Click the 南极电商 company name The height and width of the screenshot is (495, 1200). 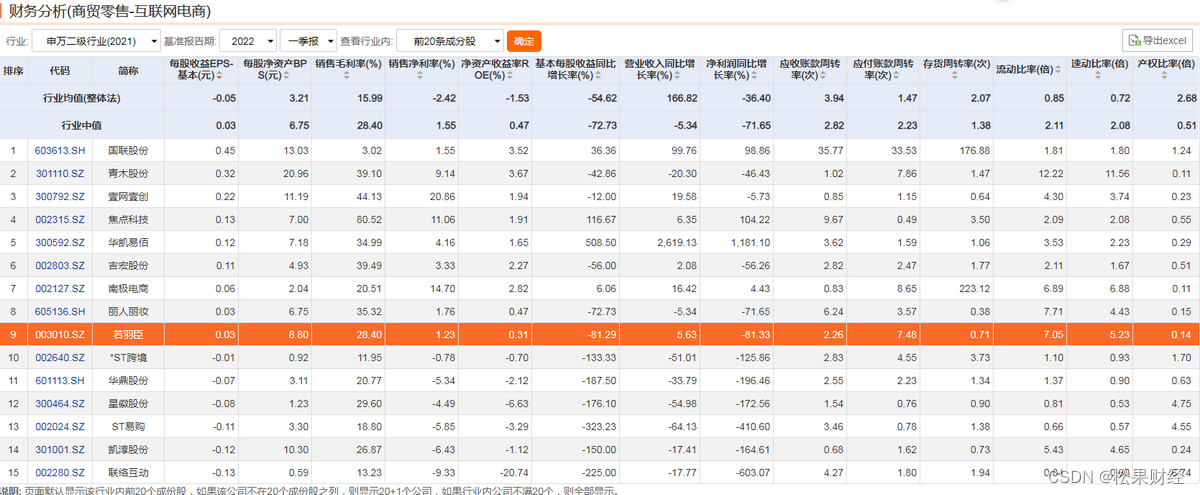point(128,288)
